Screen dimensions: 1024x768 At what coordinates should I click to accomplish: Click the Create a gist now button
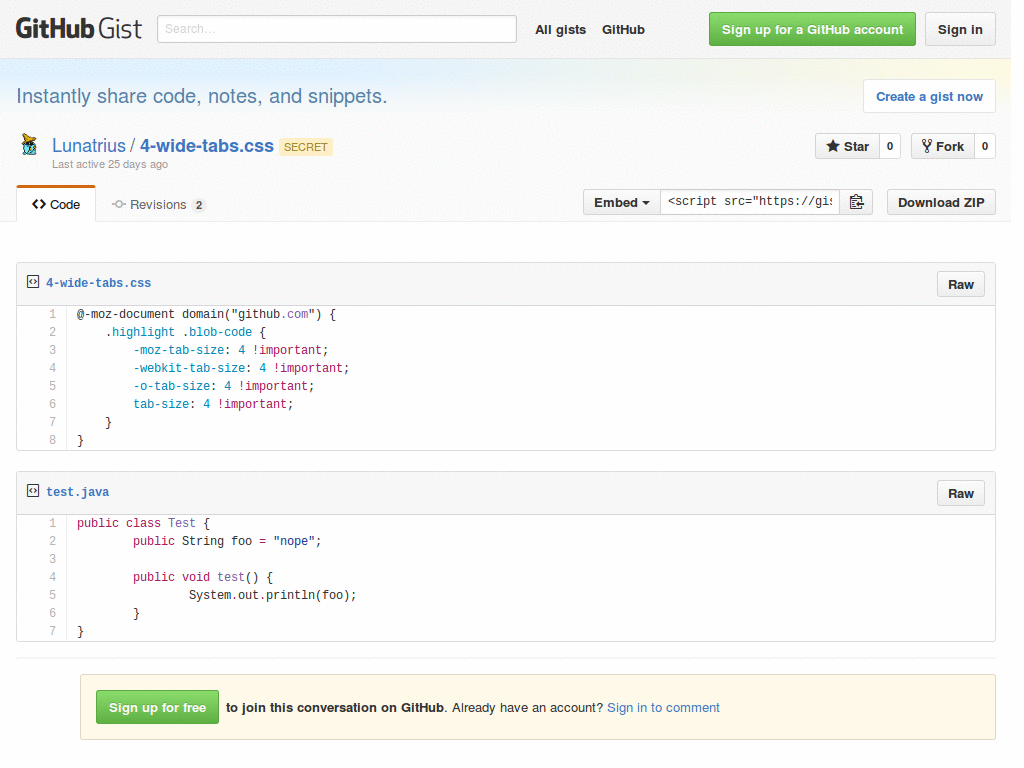(929, 95)
